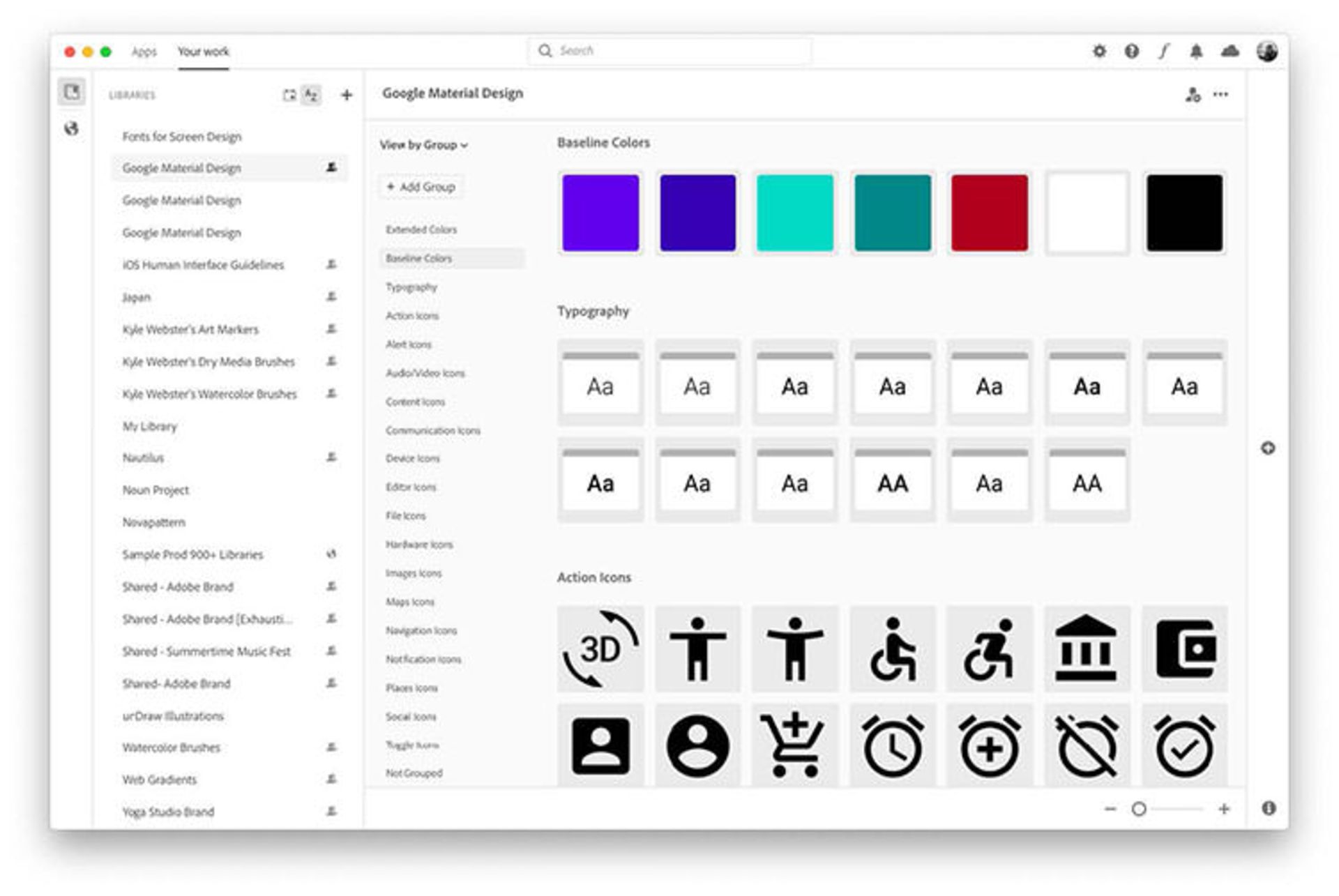This screenshot has height=896, width=1339.
Task: Click the notifications bell icon
Action: (1197, 51)
